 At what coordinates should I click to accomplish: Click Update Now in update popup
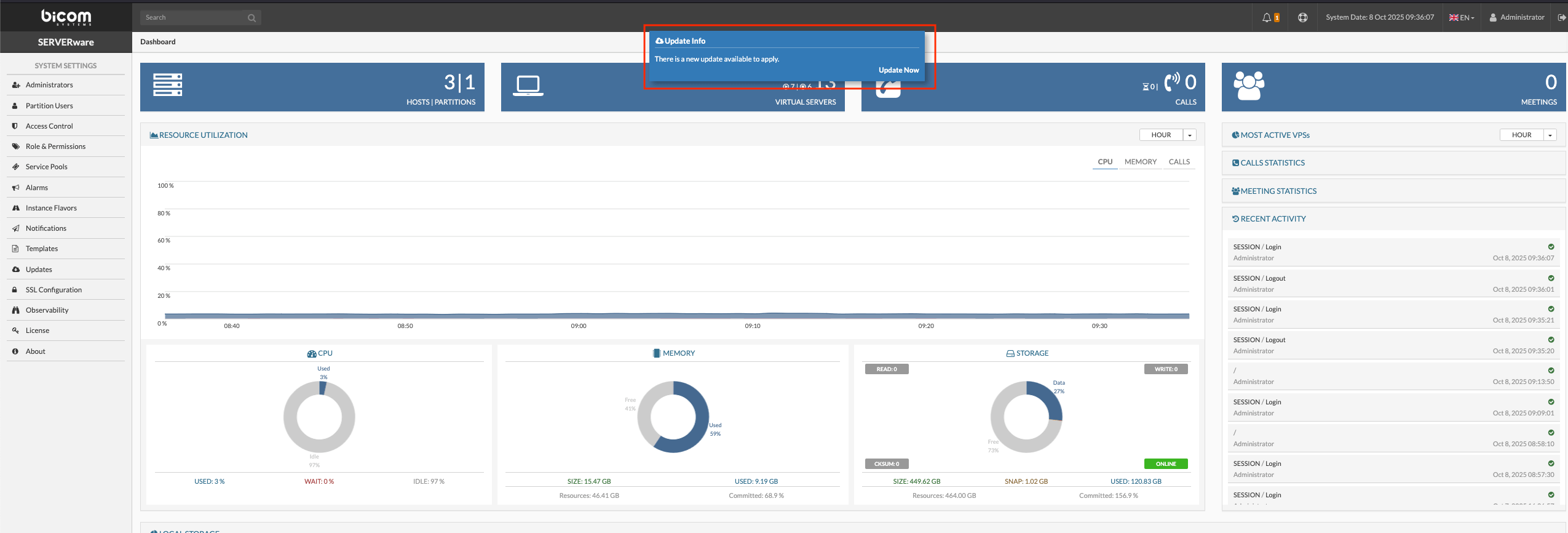tap(898, 70)
